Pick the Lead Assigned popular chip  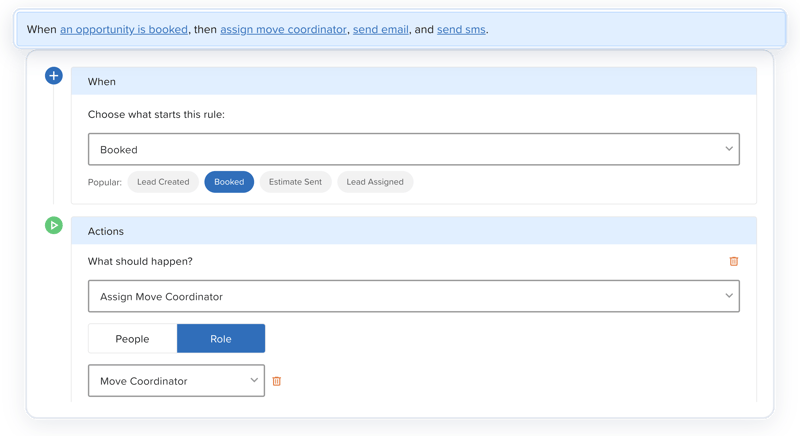[375, 182]
